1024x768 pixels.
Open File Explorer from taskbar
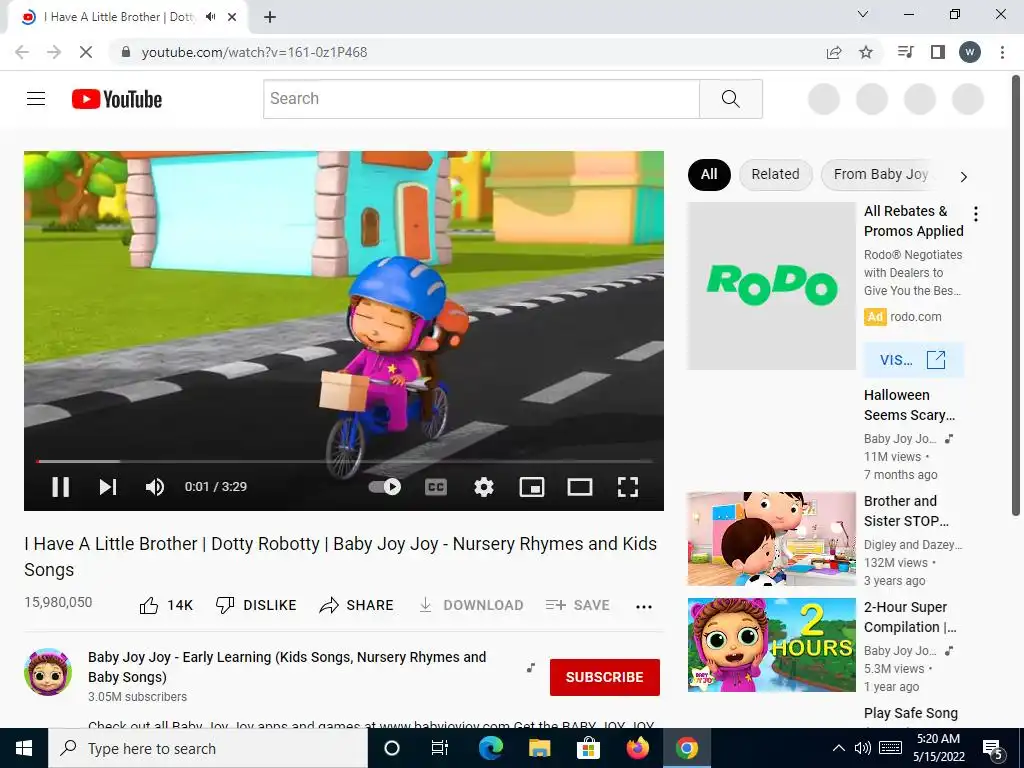click(x=539, y=748)
